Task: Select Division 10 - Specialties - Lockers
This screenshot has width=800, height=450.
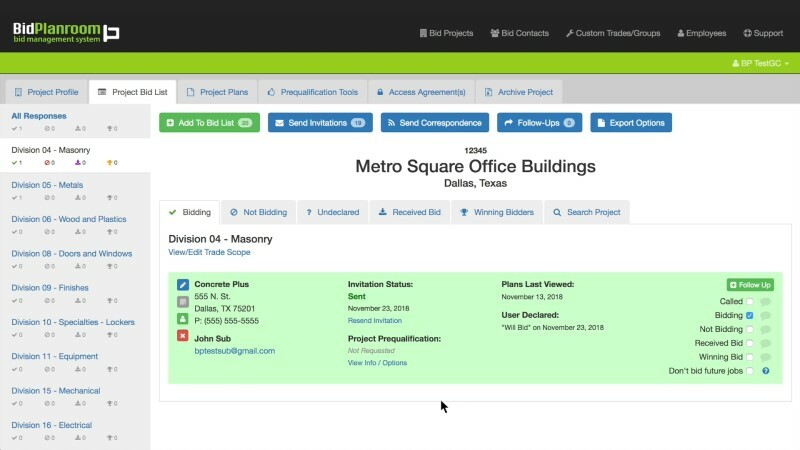Action: 73,322
